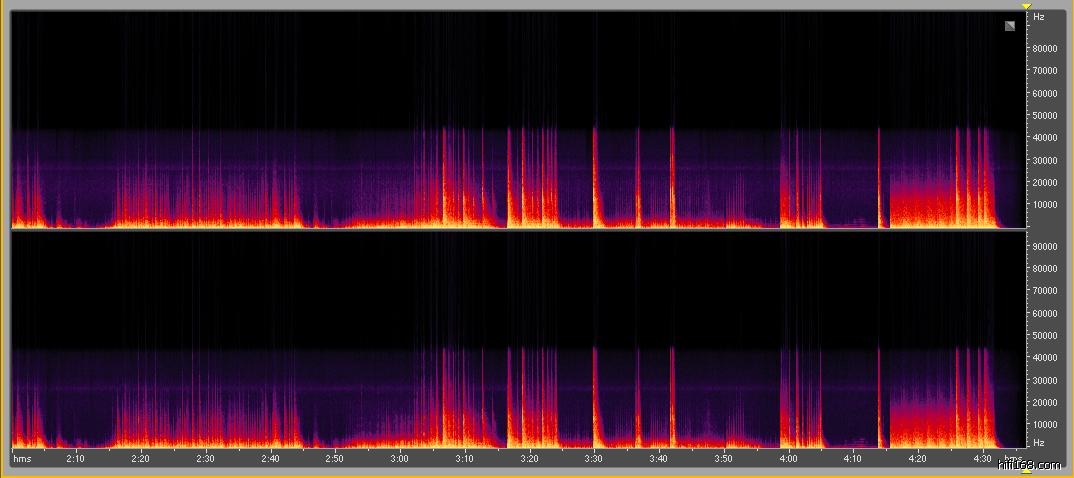Click the 3:00 mark on the time ruler
The height and width of the screenshot is (478, 1074).
pyautogui.click(x=399, y=458)
